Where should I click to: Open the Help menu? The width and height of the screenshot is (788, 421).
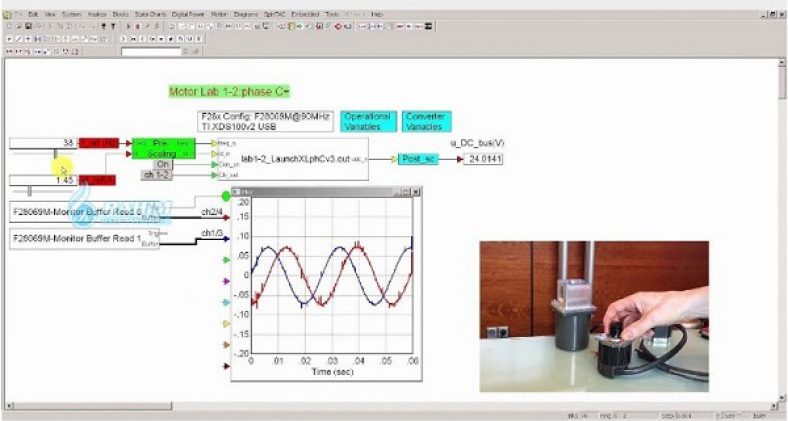pyautogui.click(x=377, y=14)
